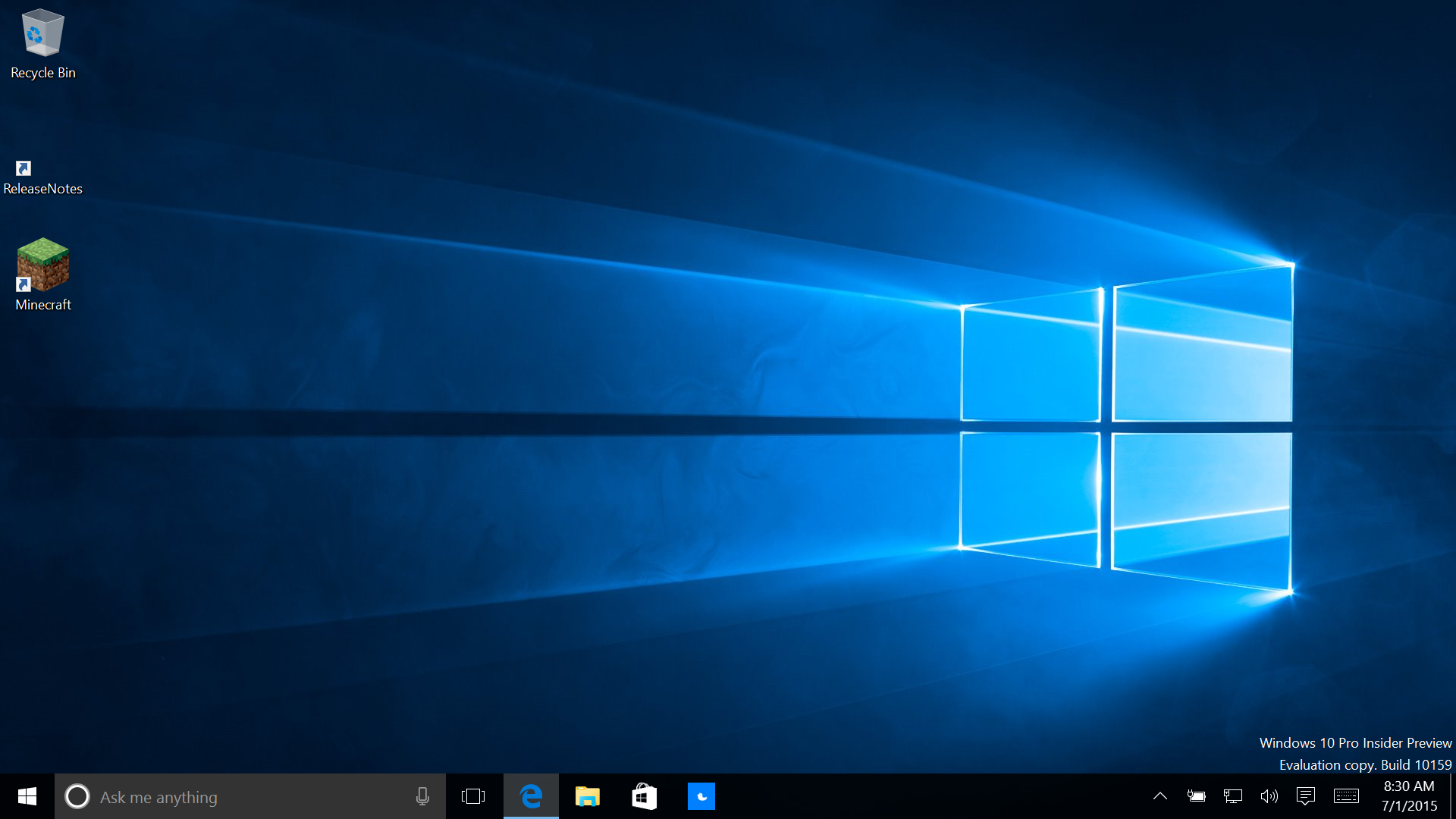The height and width of the screenshot is (819, 1456).
Task: Launch Microsoft Edge from the taskbar
Action: coord(531,796)
